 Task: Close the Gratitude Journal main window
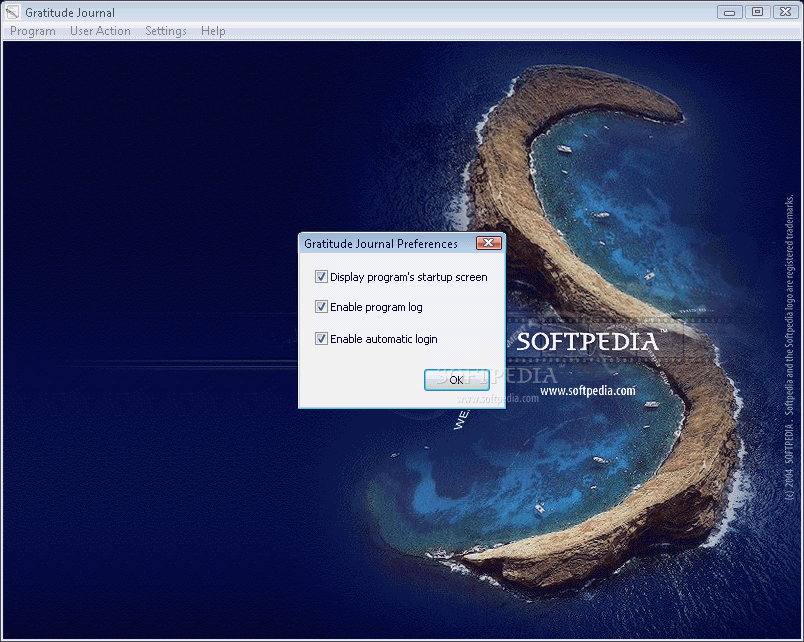(x=785, y=12)
